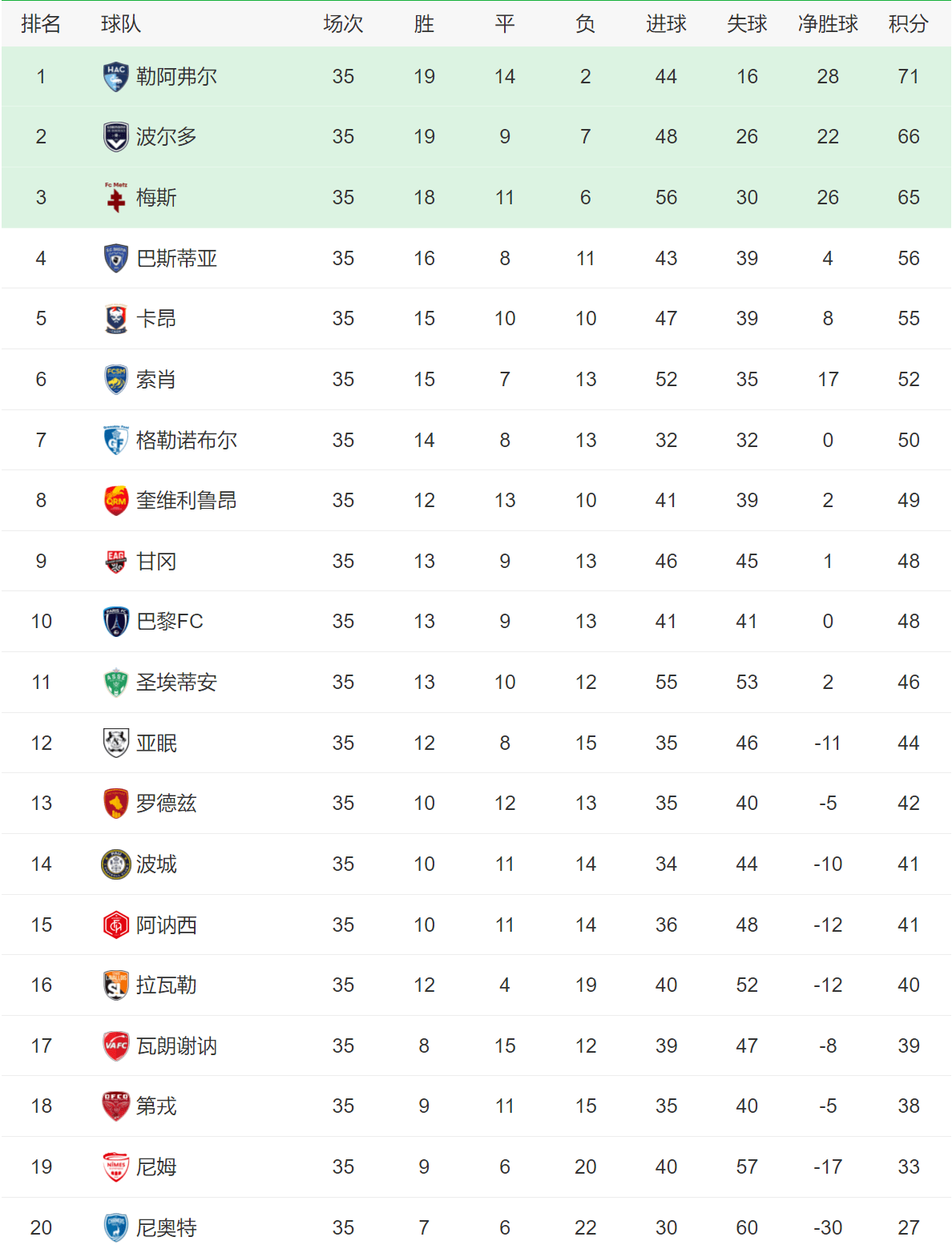Click the Guingamp (甘冈) team logo

116,562
